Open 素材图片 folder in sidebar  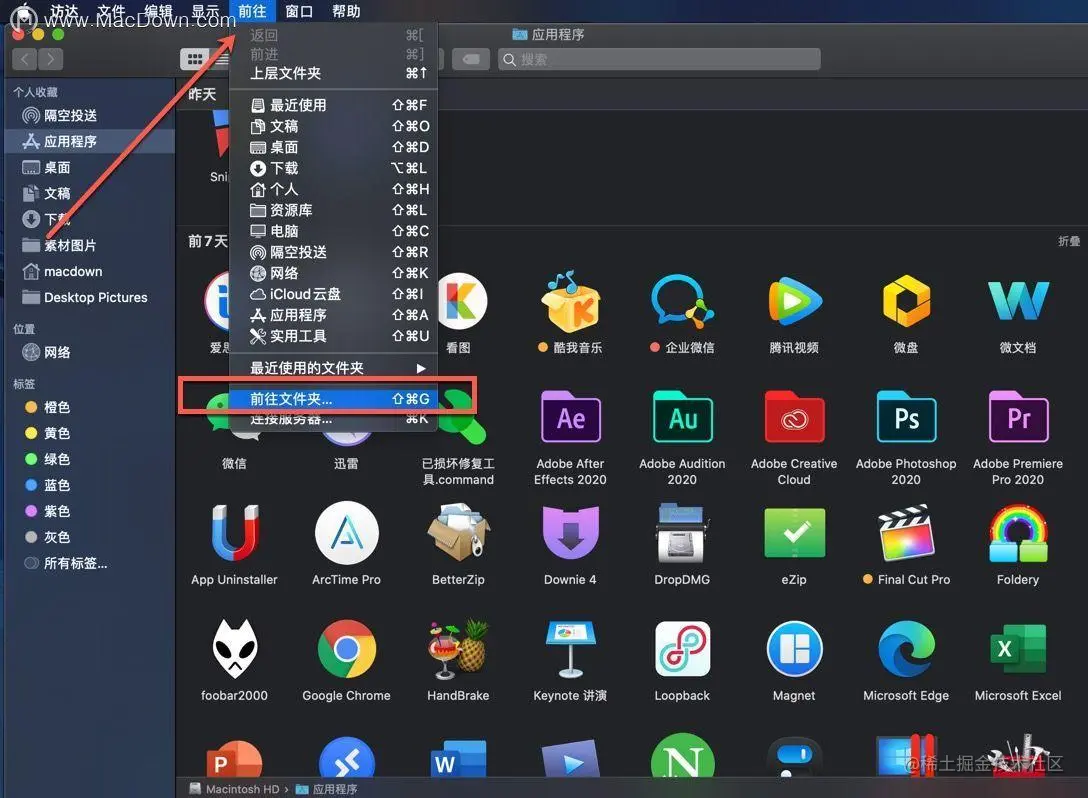(89, 246)
